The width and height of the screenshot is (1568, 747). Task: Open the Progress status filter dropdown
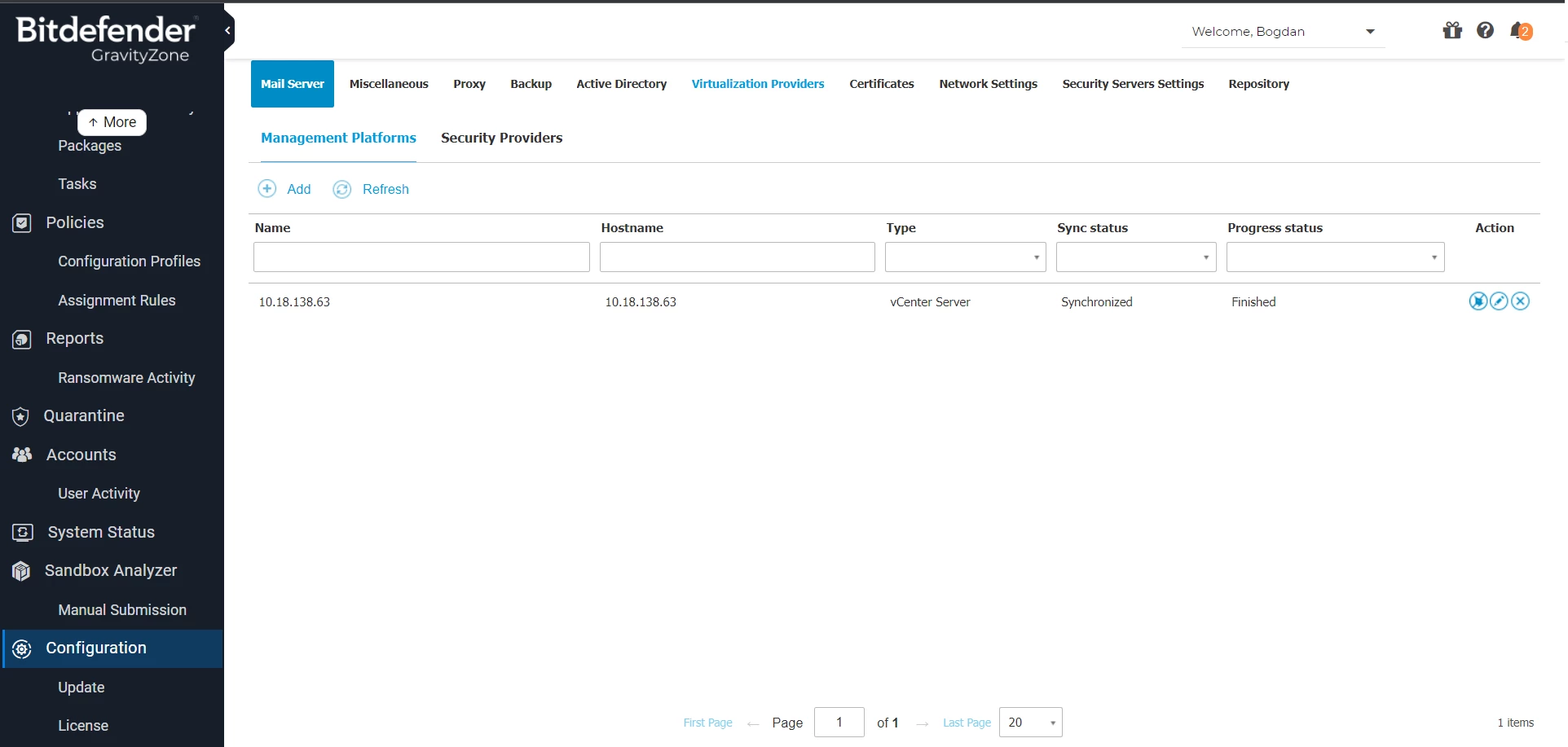[x=1434, y=257]
